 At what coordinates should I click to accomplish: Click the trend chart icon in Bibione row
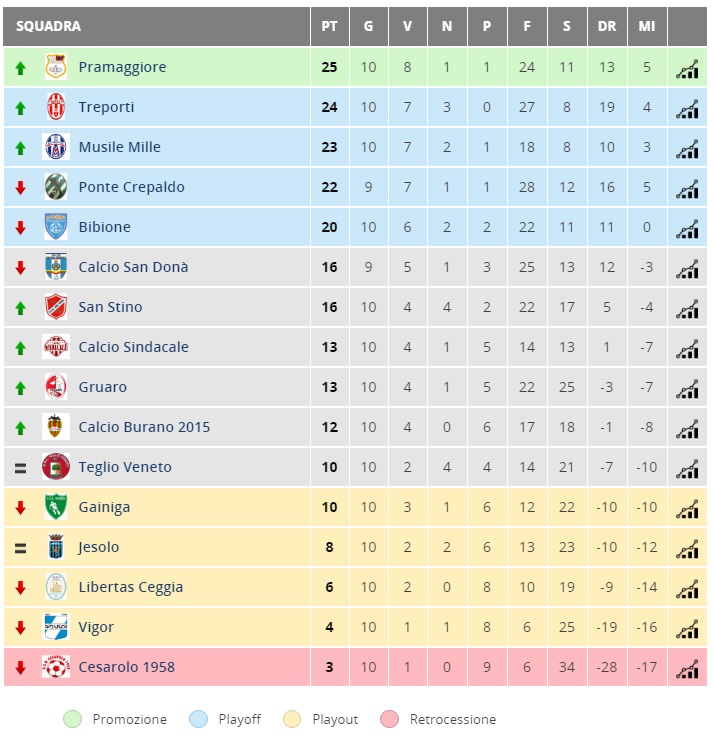click(687, 229)
